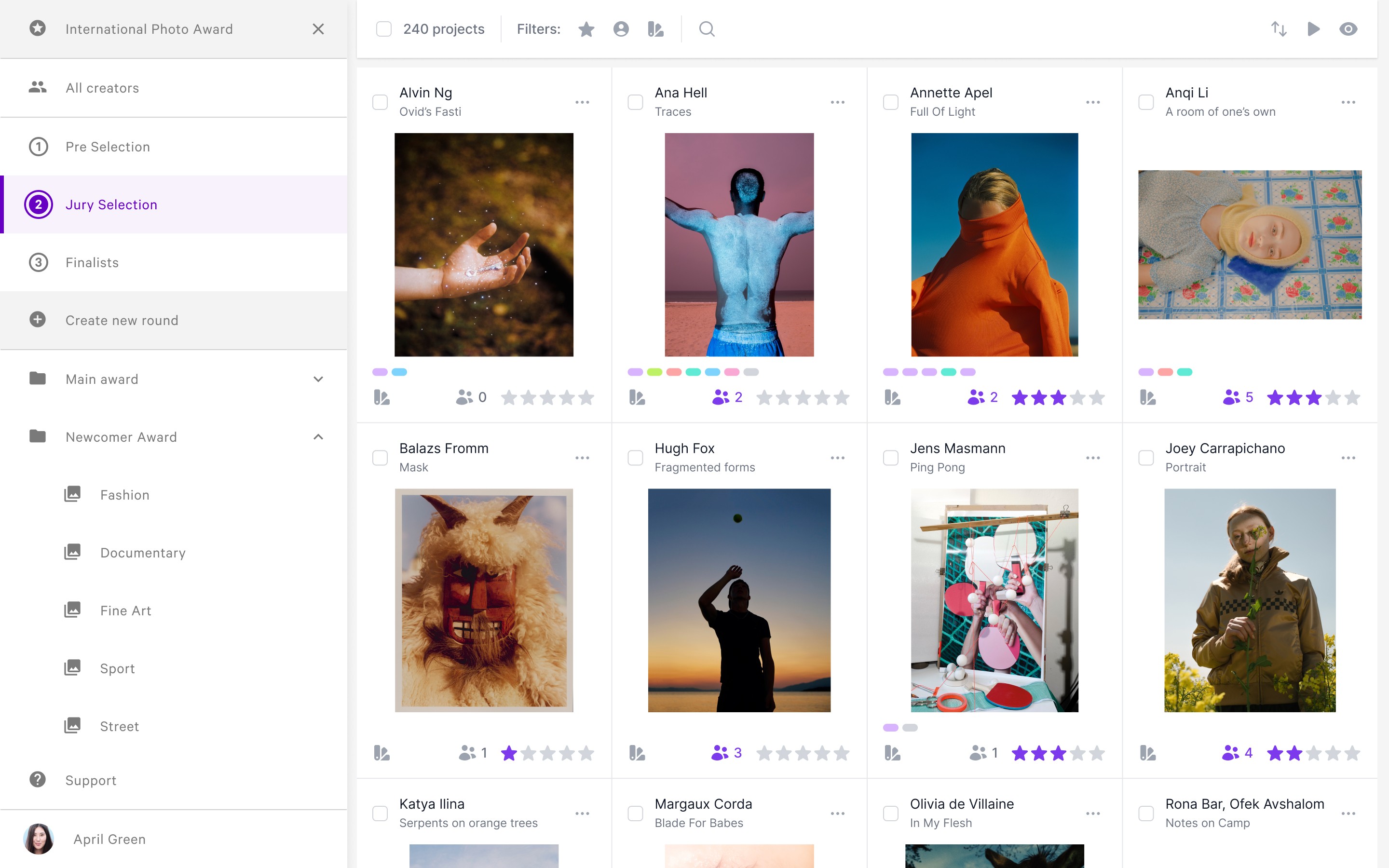Select Annette Apel's Full Of Light project
1389x868 pixels.
(891, 102)
